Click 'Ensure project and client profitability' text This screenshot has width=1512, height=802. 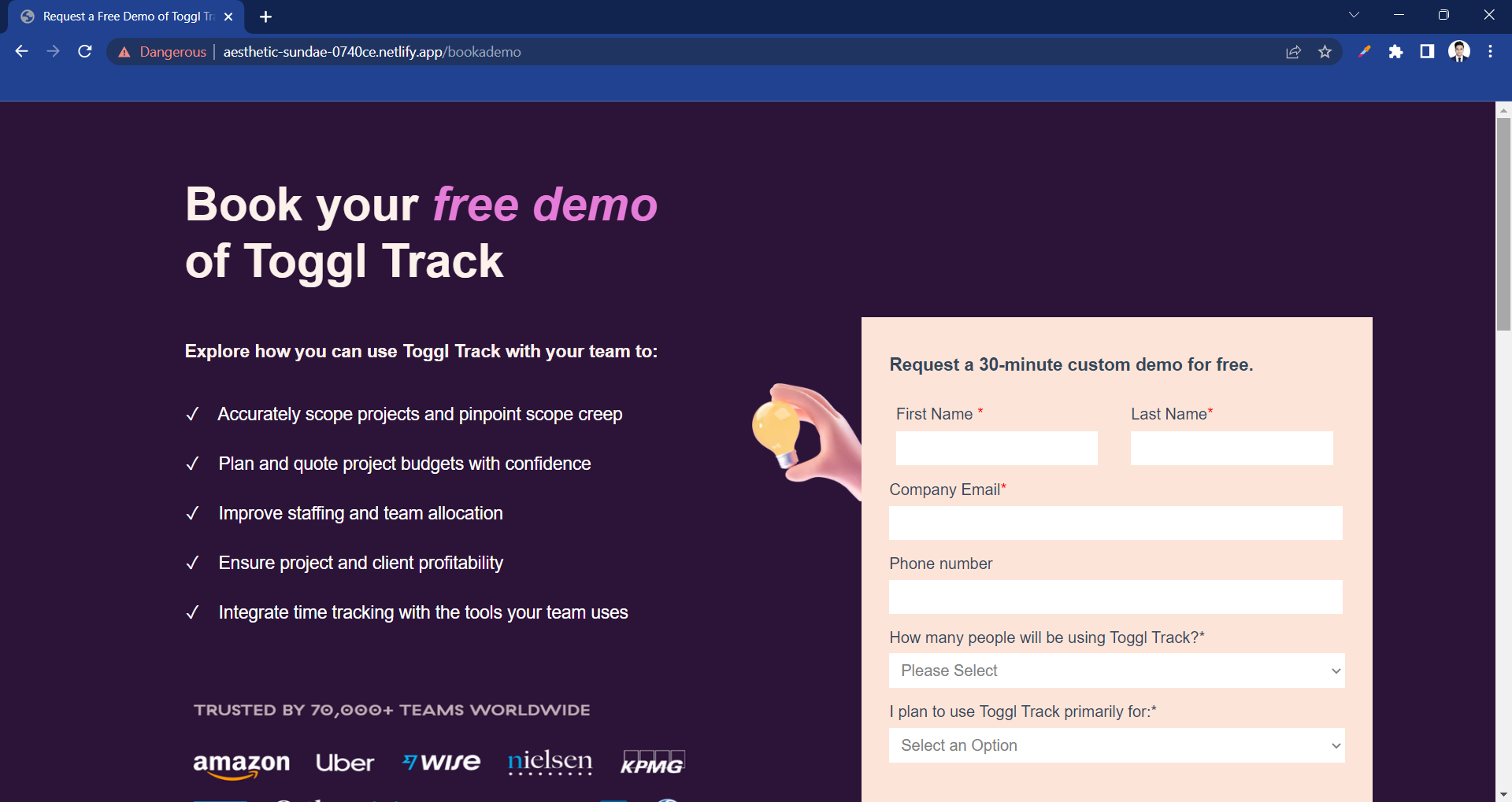pyautogui.click(x=361, y=563)
